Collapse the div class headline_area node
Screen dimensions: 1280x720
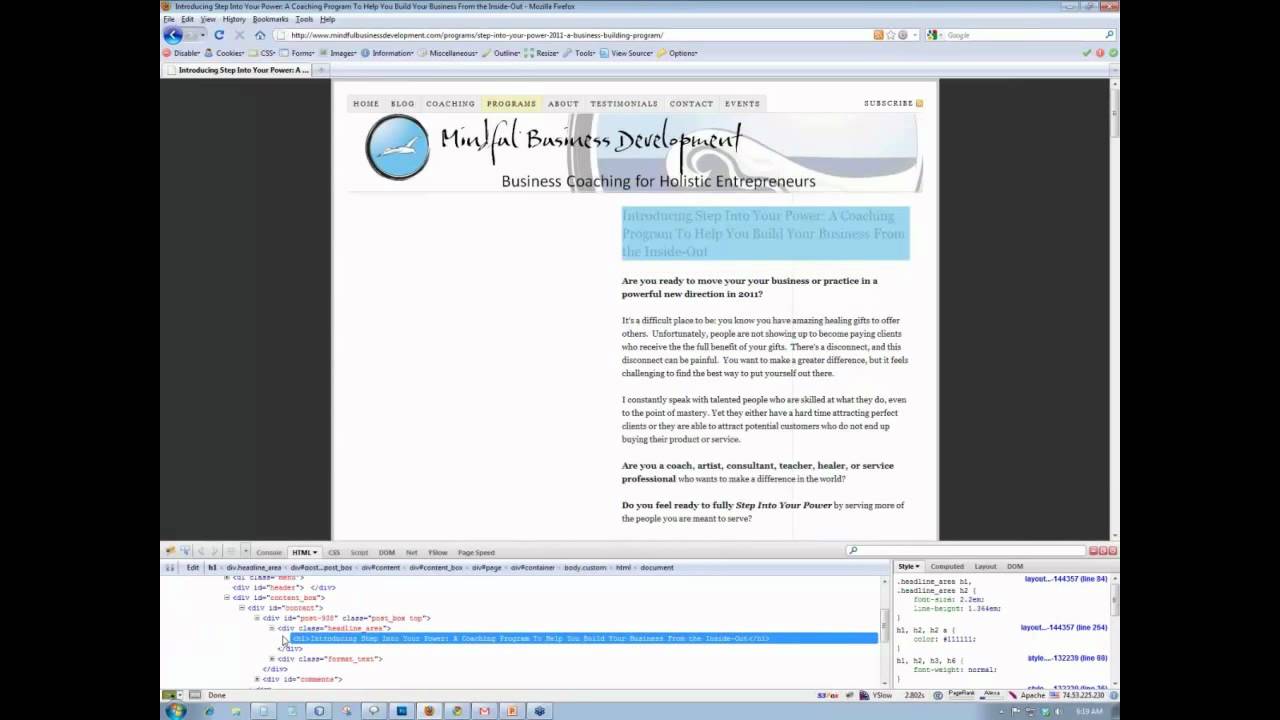pos(272,628)
